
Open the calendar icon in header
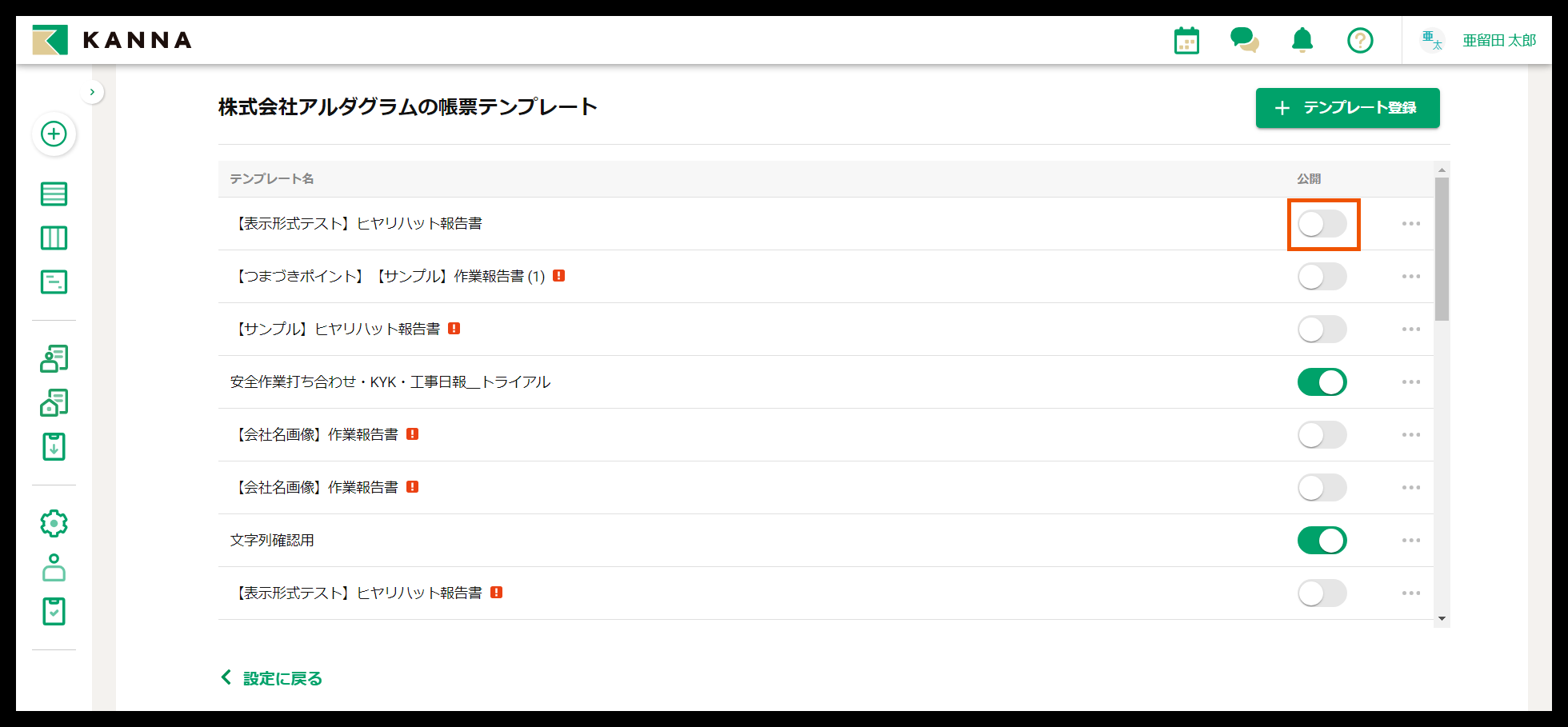tap(1186, 40)
